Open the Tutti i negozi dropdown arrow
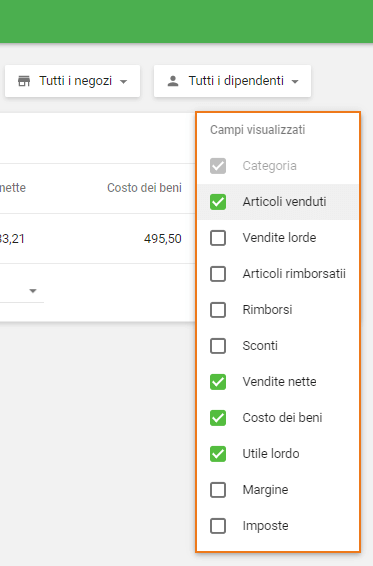 [123, 82]
